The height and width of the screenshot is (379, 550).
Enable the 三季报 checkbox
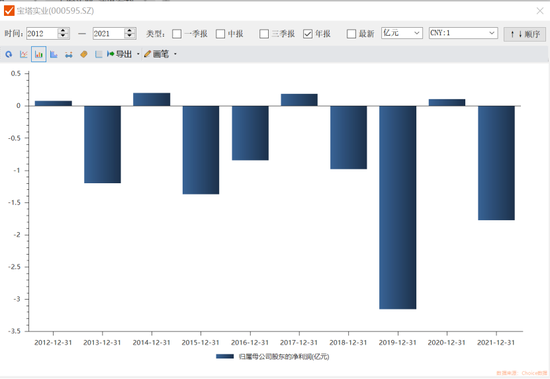pyautogui.click(x=264, y=34)
